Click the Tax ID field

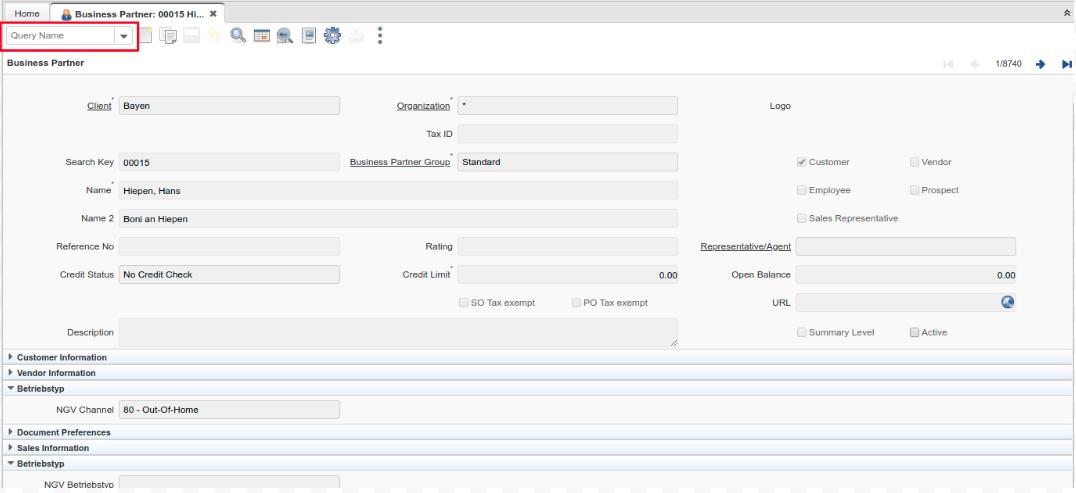568,134
